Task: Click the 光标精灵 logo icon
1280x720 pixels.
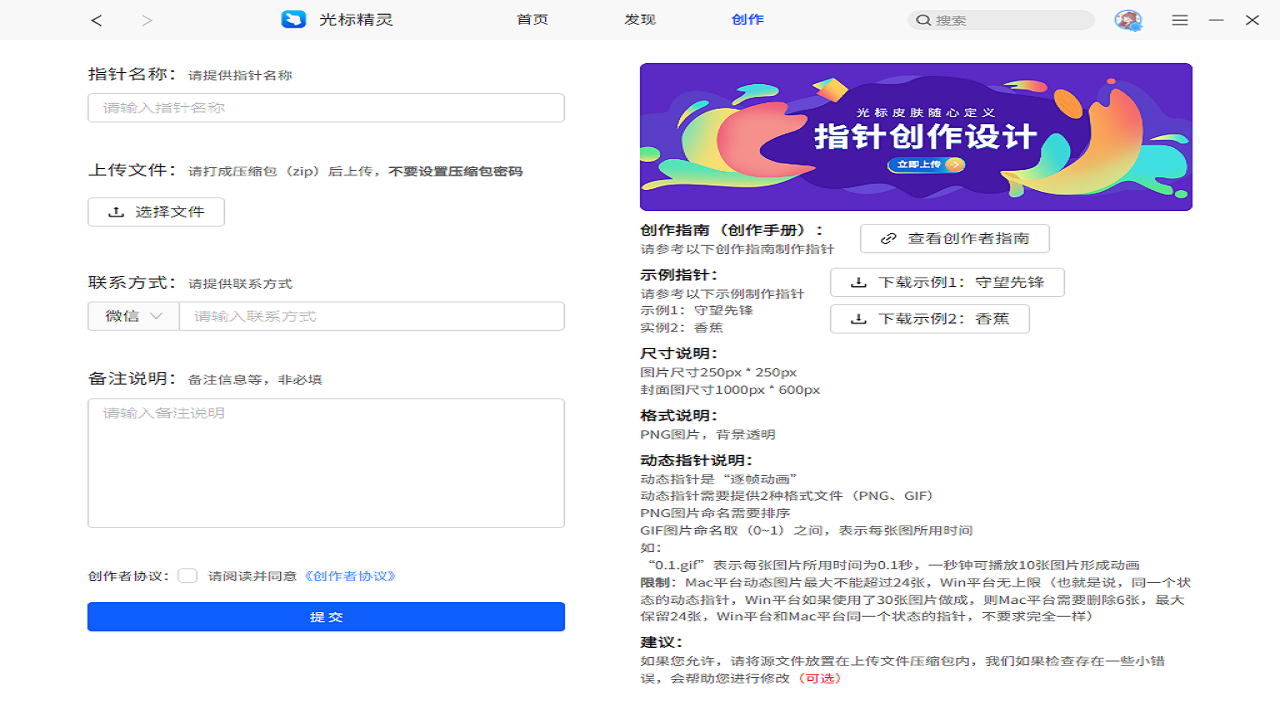Action: coord(293,19)
